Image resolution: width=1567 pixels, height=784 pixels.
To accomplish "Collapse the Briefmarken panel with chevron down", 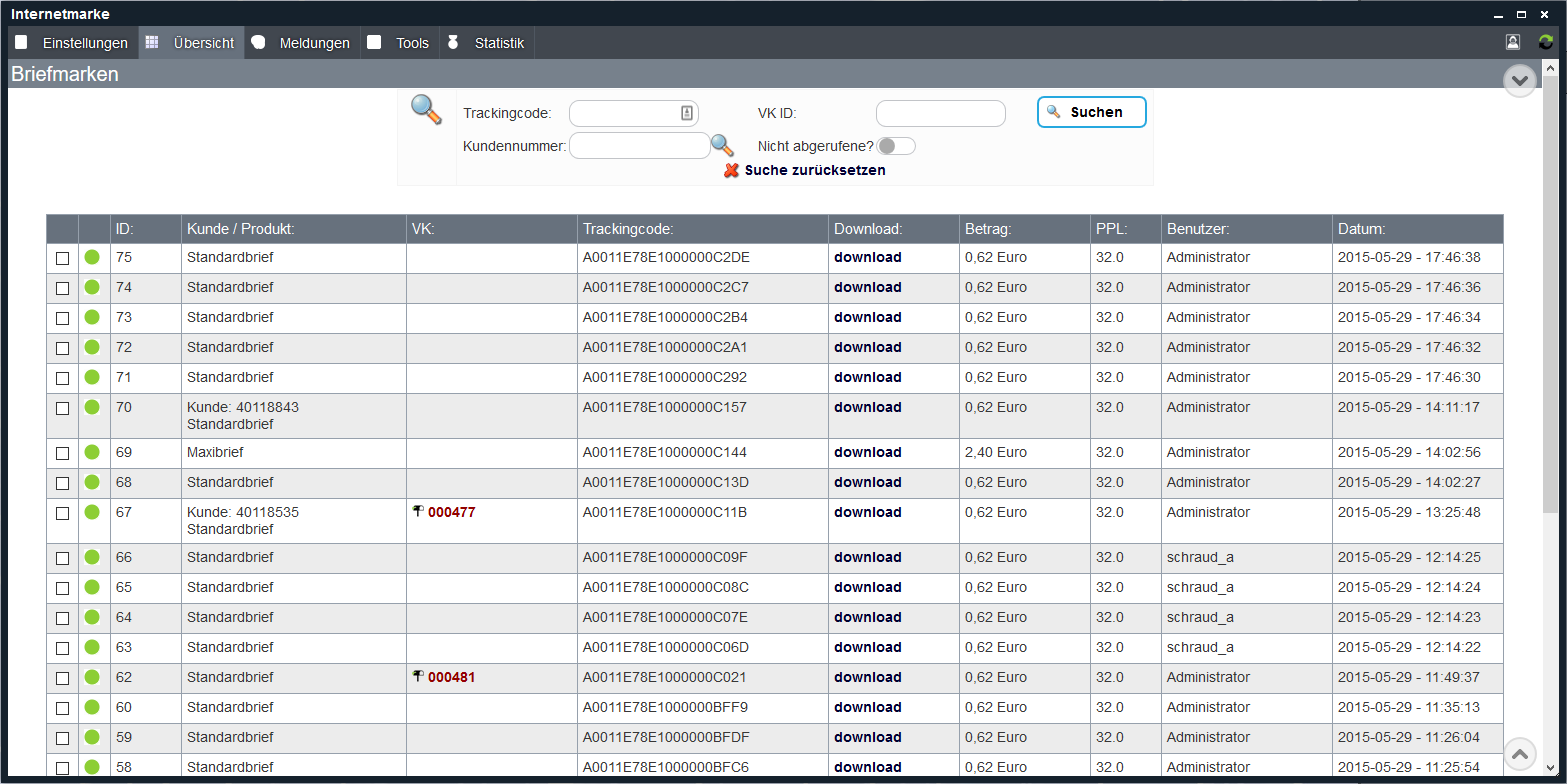I will tap(1519, 80).
